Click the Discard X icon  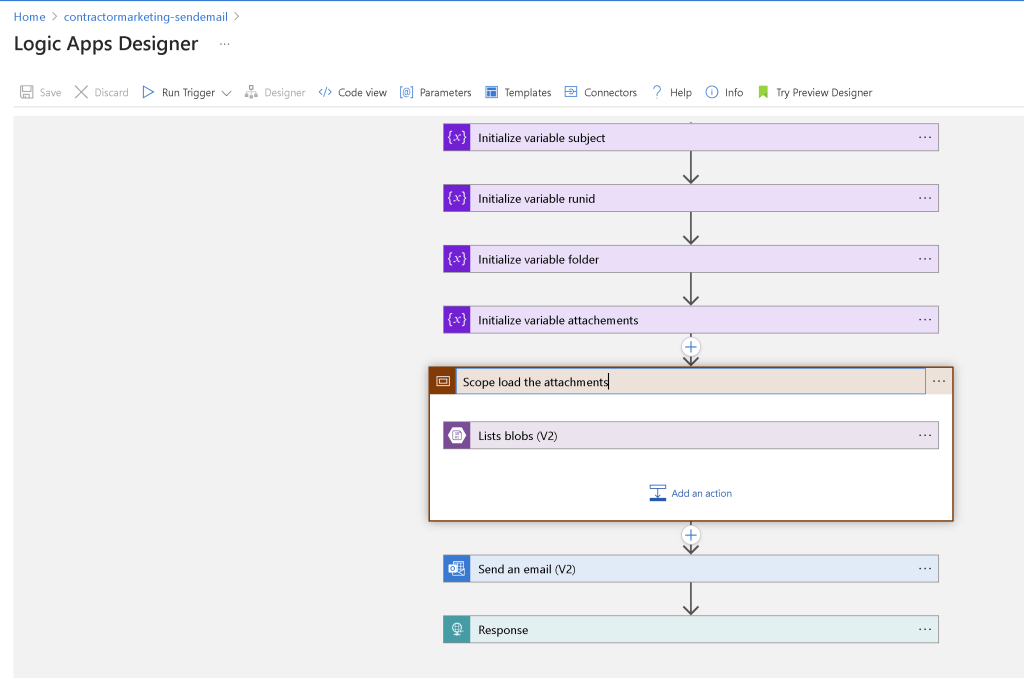coord(81,92)
